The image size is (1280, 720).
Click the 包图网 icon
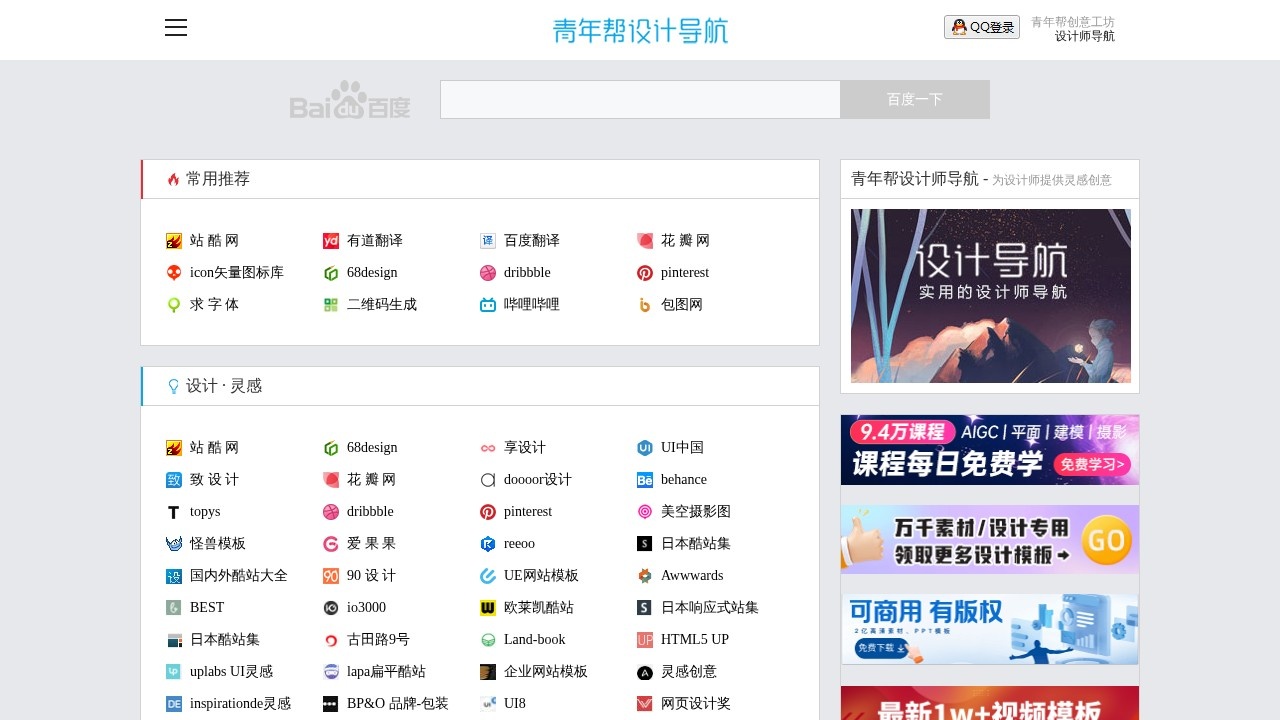[x=644, y=304]
